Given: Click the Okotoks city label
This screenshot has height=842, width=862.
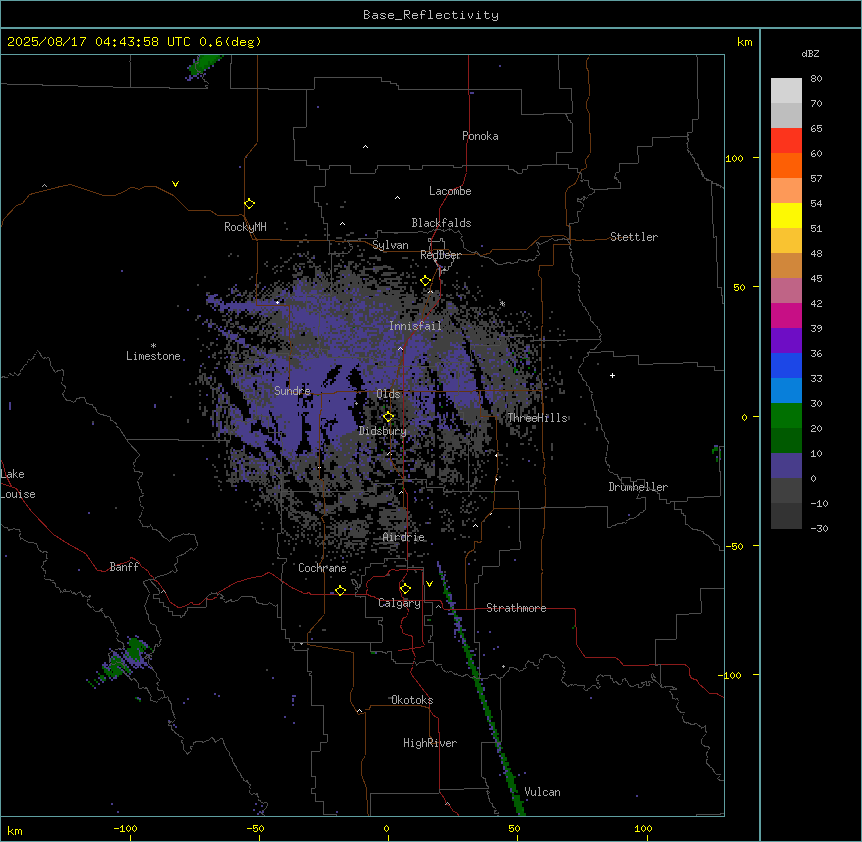Looking at the screenshot, I should (x=412, y=700).
